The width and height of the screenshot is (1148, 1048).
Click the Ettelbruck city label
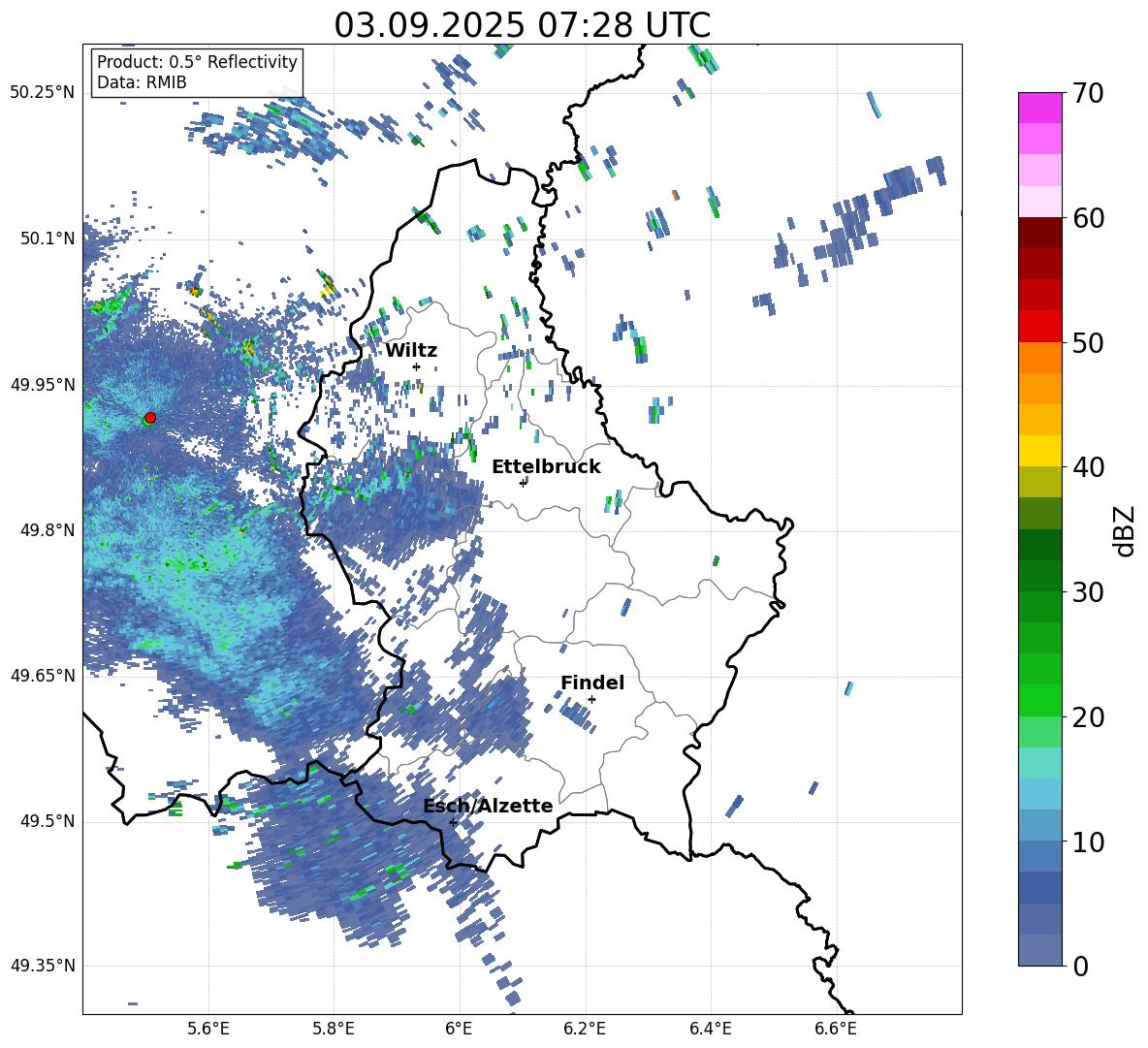tap(546, 466)
